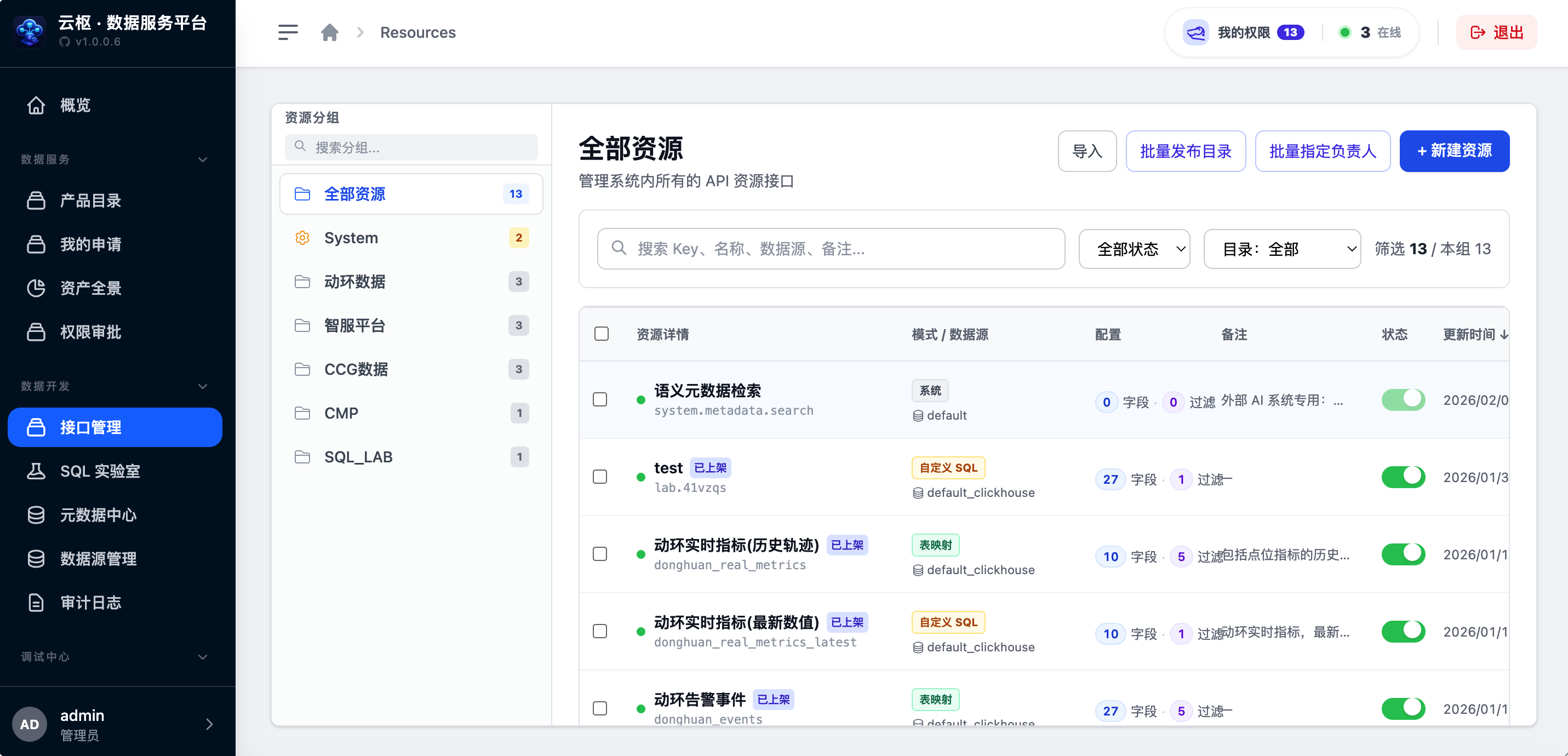This screenshot has width=1568, height=756.
Task: Select the 全部资源 group item
Action: tap(411, 194)
